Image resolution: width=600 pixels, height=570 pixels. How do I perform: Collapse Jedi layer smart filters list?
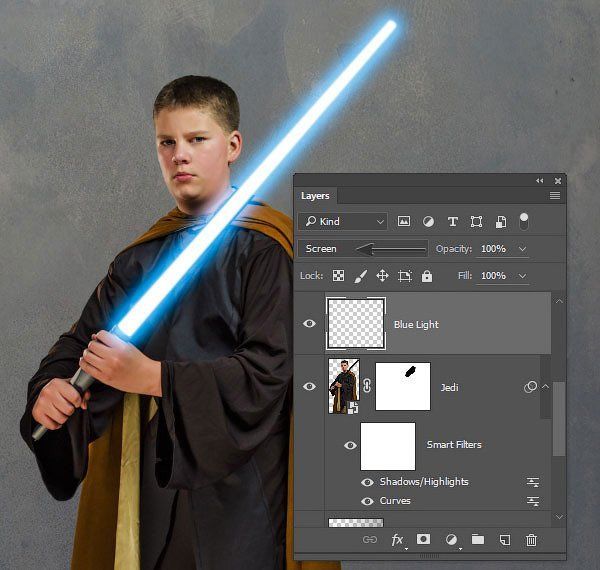pyautogui.click(x=546, y=387)
